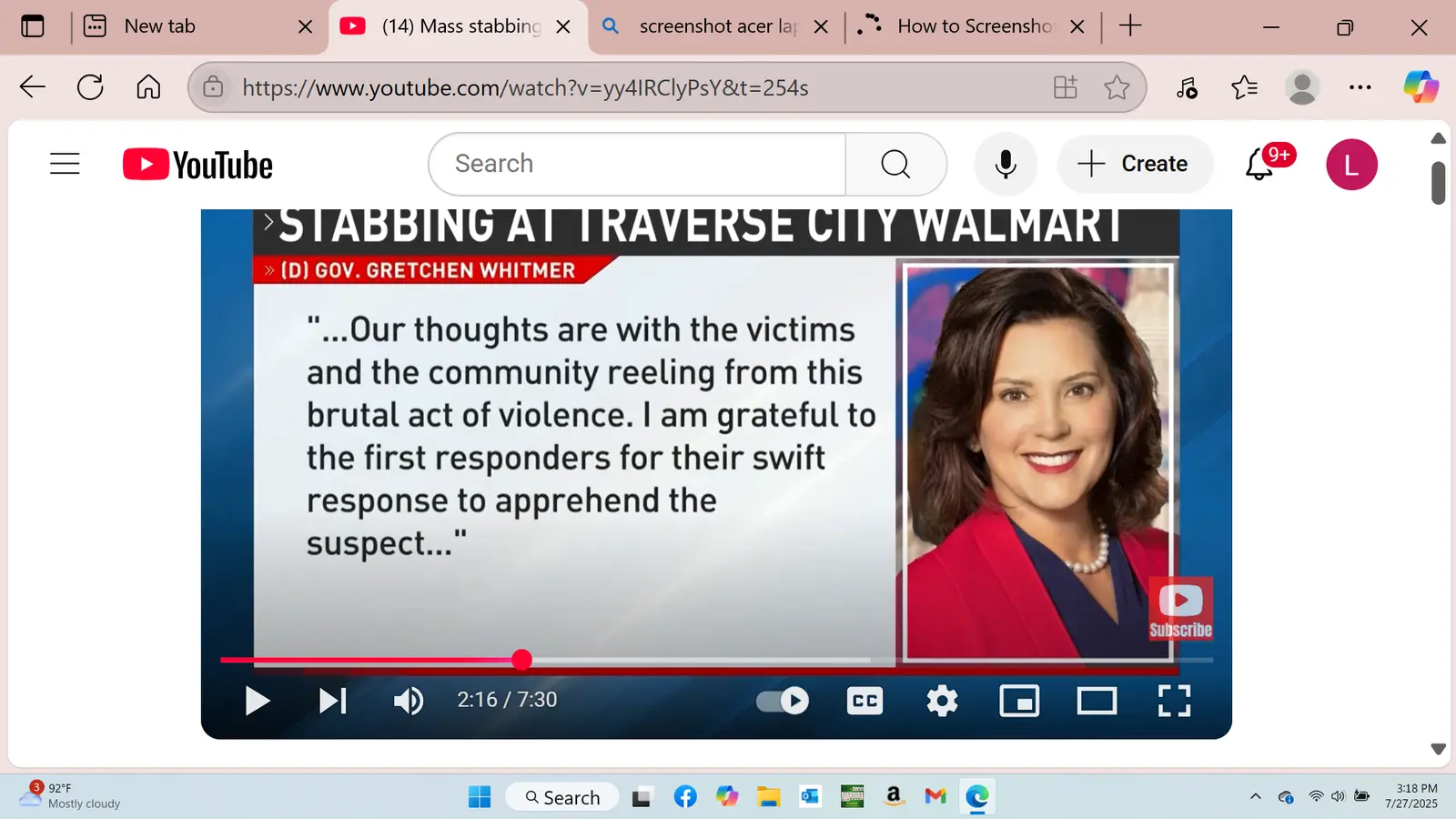
Task: Open the account avatar menu labeled L
Action: tap(1351, 165)
